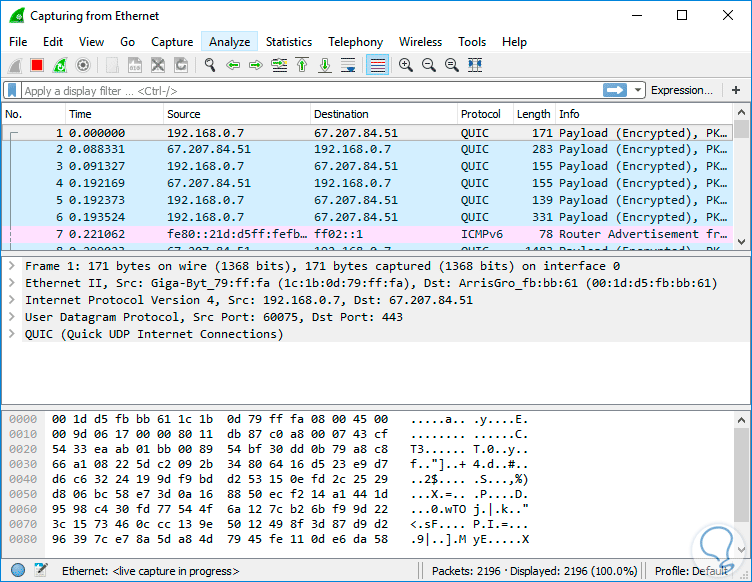Restart the current capture
Screen dimensions: 752x582
tap(60, 65)
